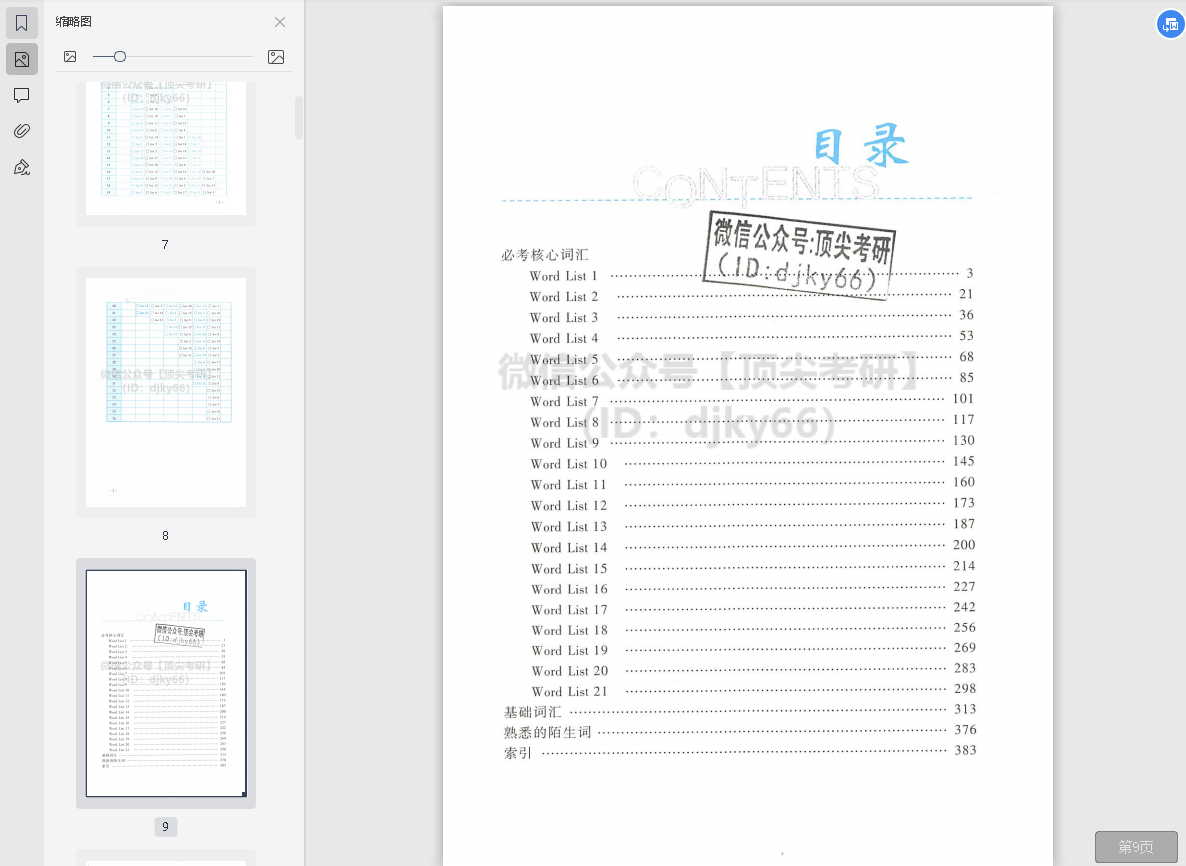Click the thumbnail size slider handle
Screen dimensions: 1186x866
click(x=120, y=57)
